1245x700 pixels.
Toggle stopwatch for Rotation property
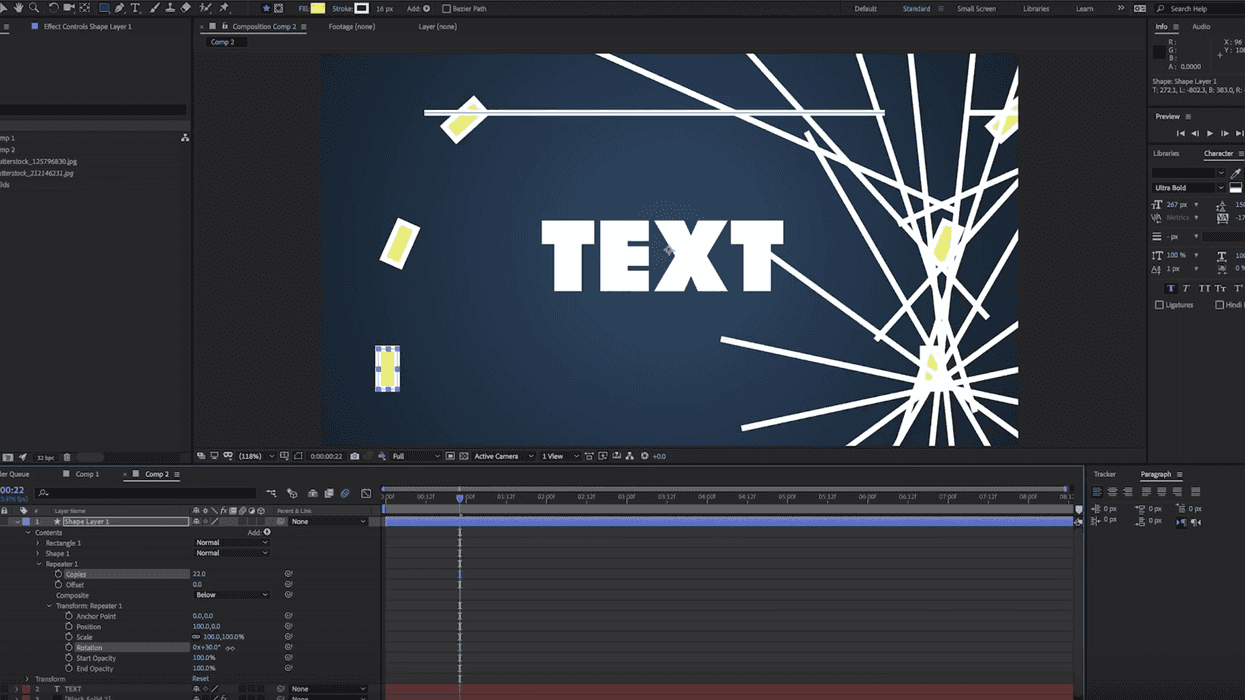(68, 648)
